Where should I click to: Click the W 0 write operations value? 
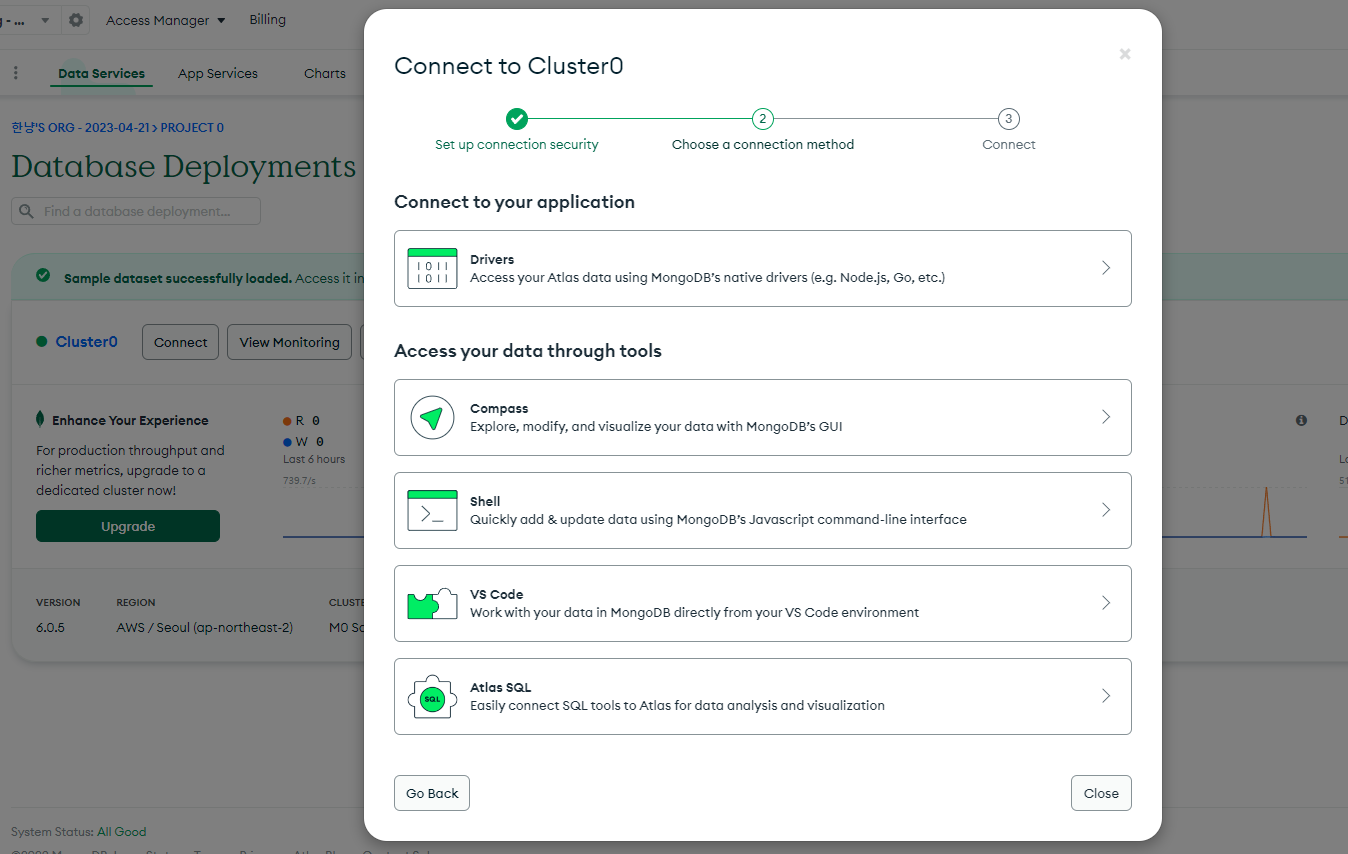pos(303,441)
